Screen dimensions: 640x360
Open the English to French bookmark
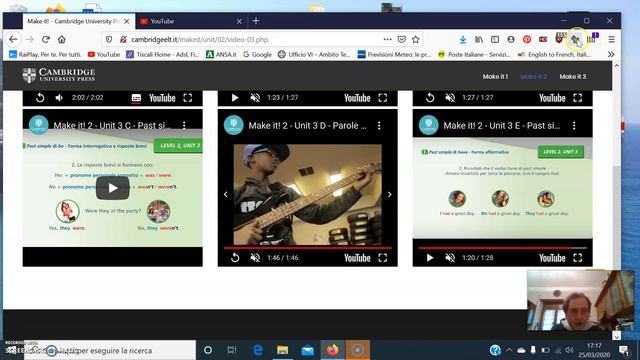(x=554, y=54)
